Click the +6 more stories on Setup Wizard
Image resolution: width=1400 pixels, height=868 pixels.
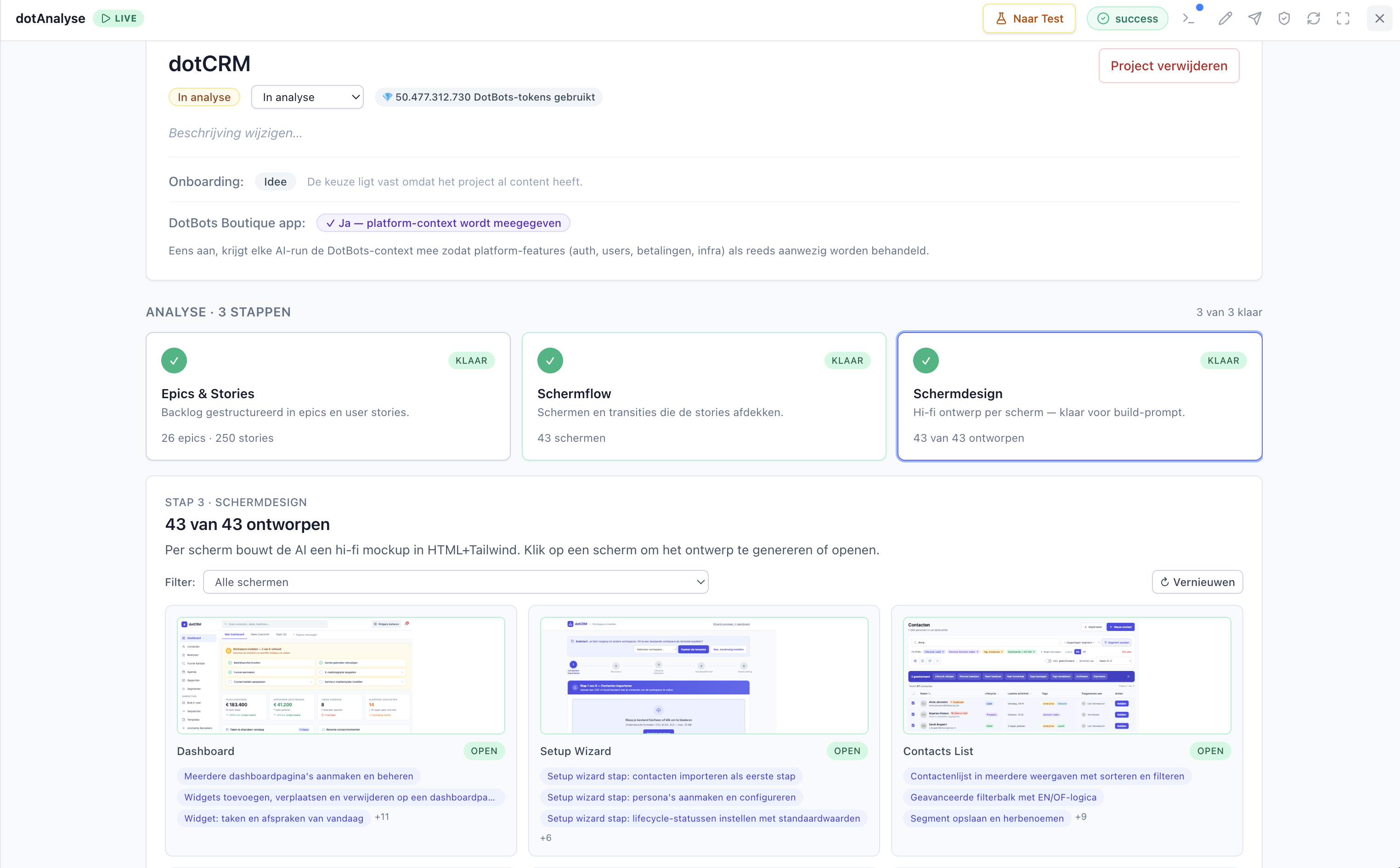click(x=546, y=838)
